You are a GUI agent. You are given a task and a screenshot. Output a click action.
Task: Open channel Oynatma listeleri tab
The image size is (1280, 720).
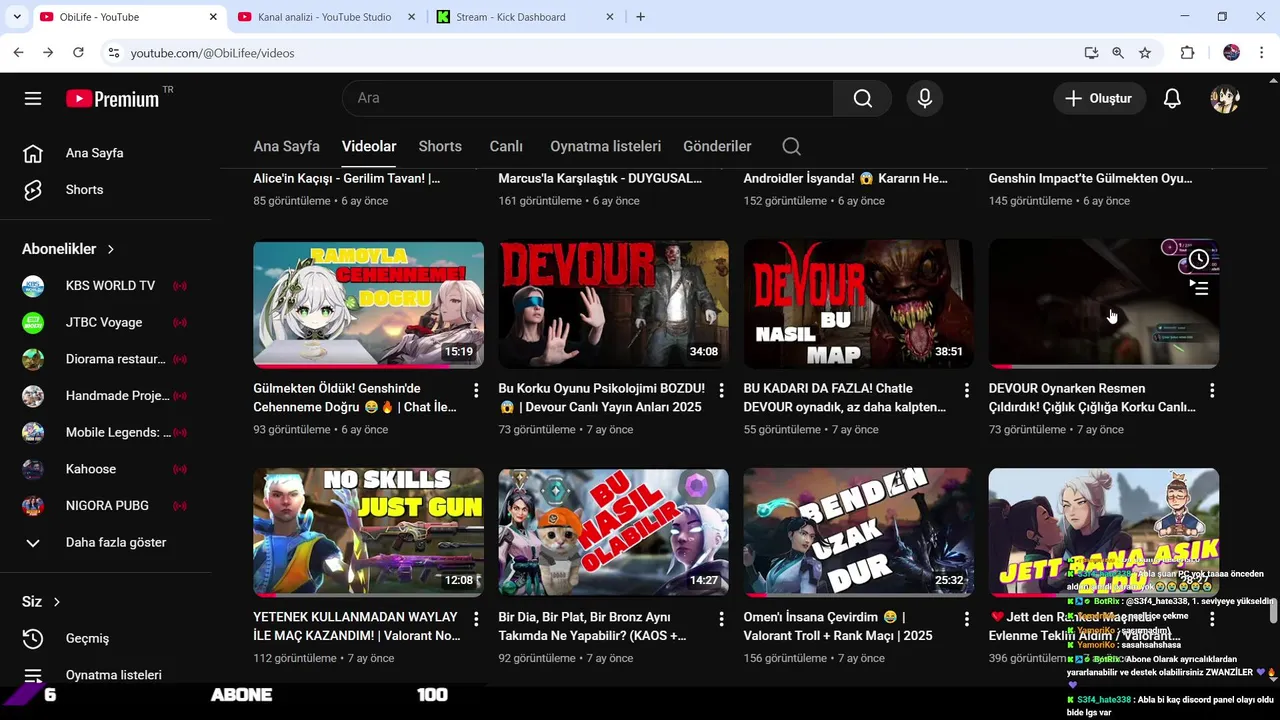(x=605, y=146)
